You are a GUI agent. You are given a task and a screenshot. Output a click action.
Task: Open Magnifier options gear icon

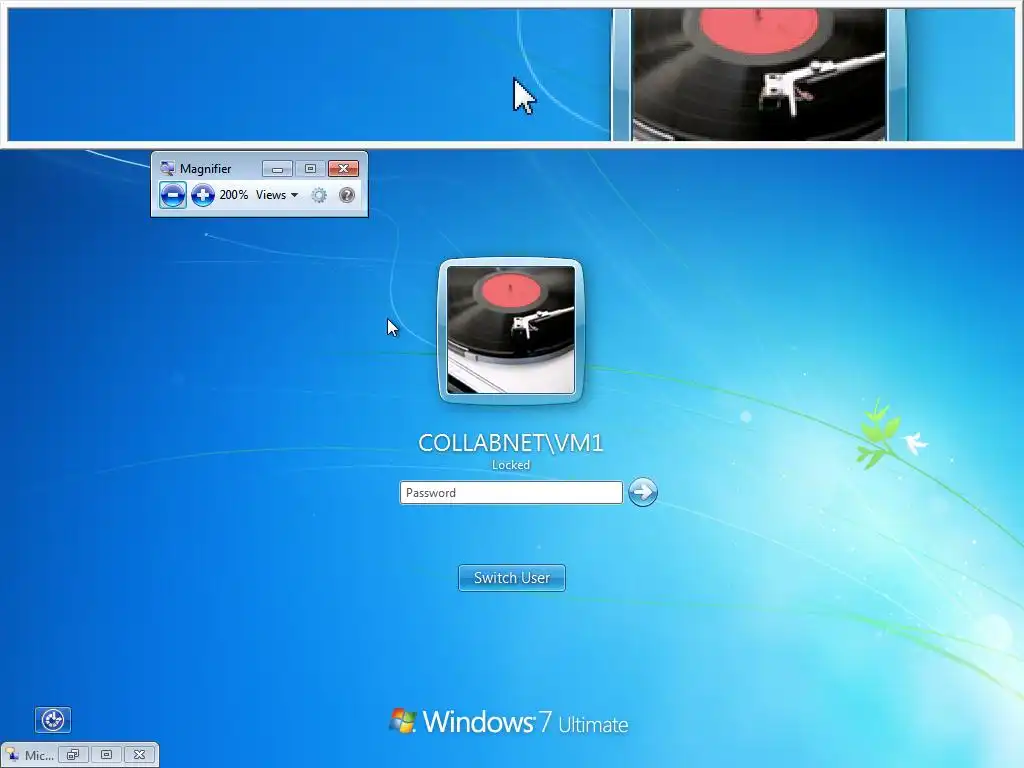[319, 195]
